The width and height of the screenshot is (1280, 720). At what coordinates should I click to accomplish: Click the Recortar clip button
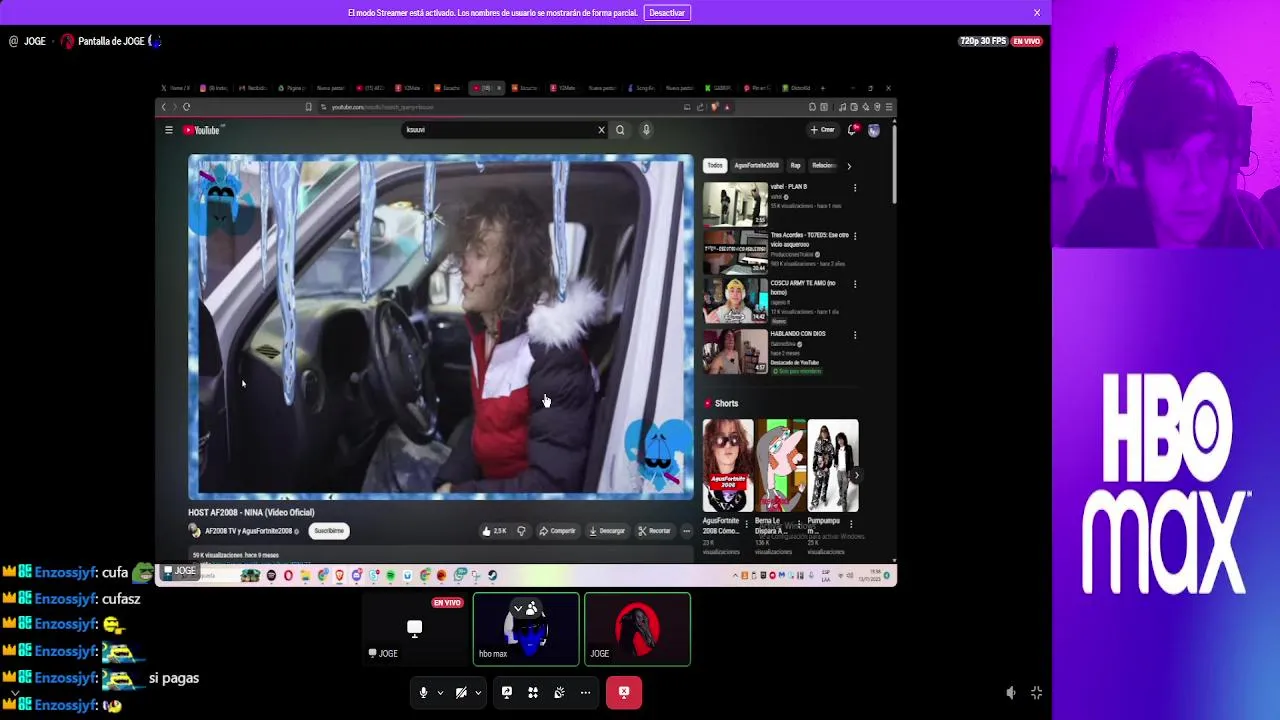pyautogui.click(x=654, y=531)
